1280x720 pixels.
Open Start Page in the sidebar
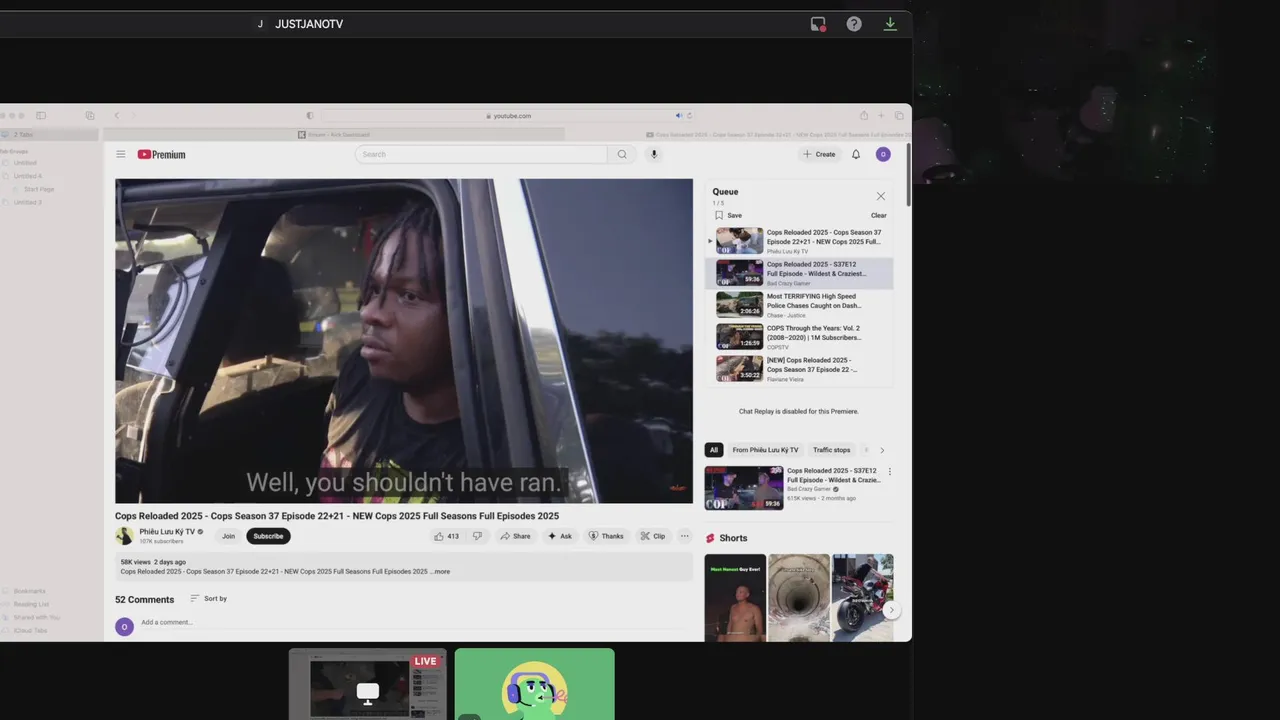click(39, 189)
